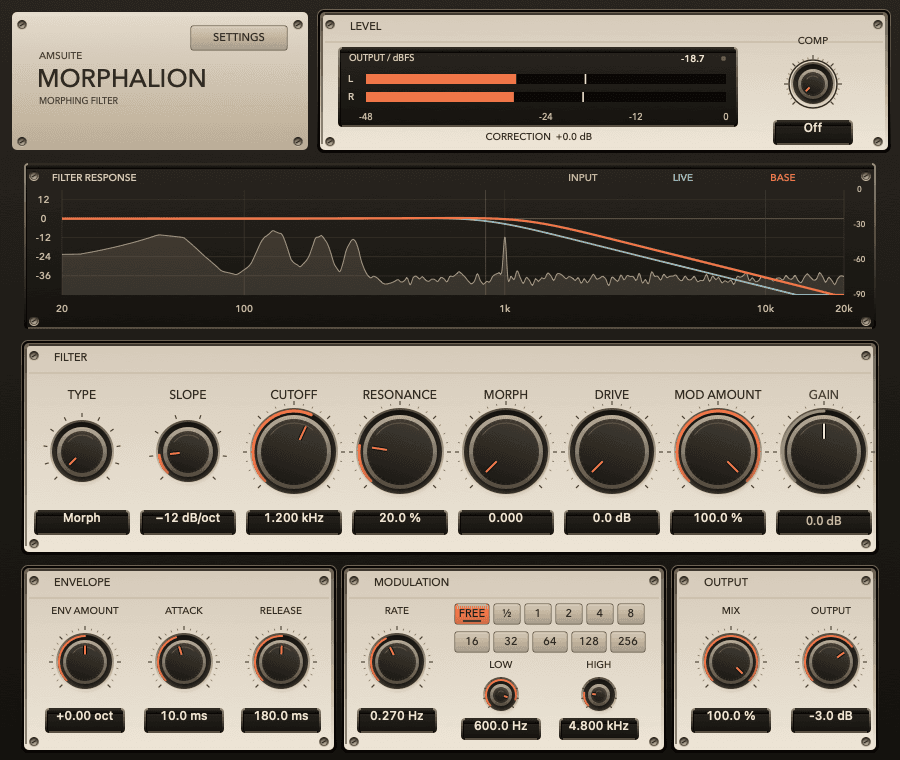Select rate division 16
Viewport: 900px width, 760px height.
[472, 642]
